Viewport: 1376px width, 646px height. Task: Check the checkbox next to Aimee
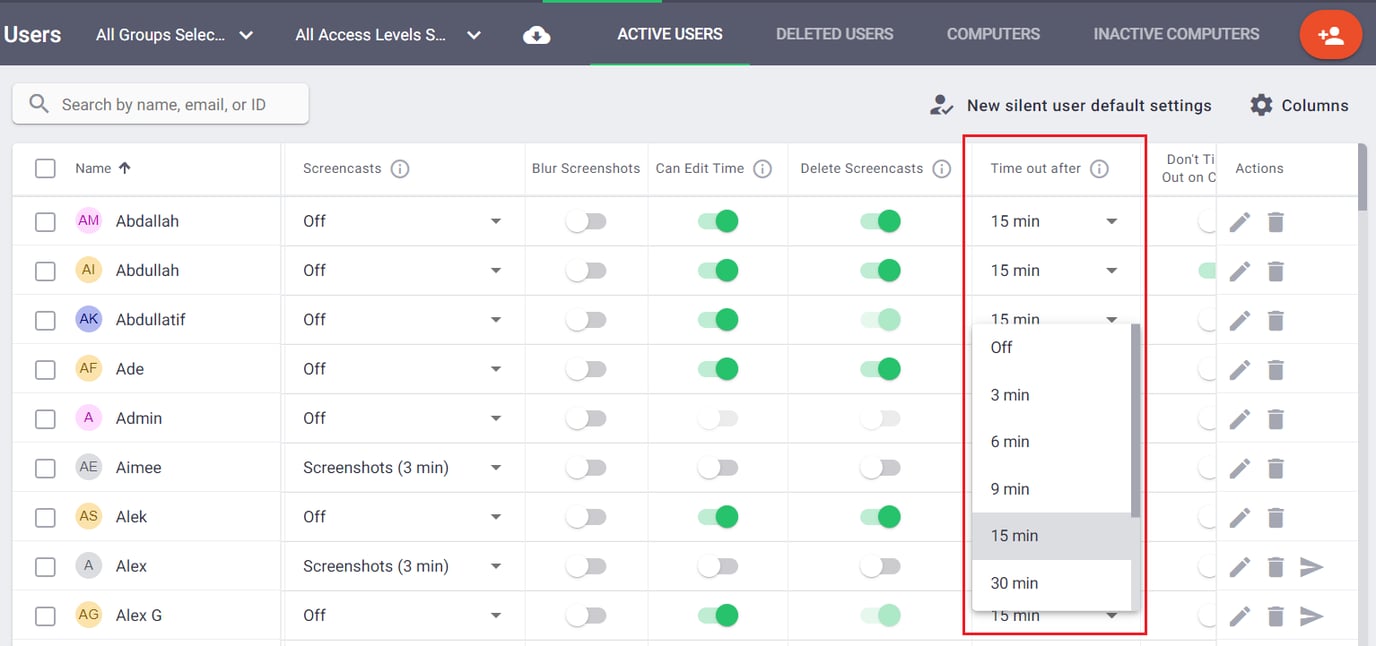click(x=45, y=468)
